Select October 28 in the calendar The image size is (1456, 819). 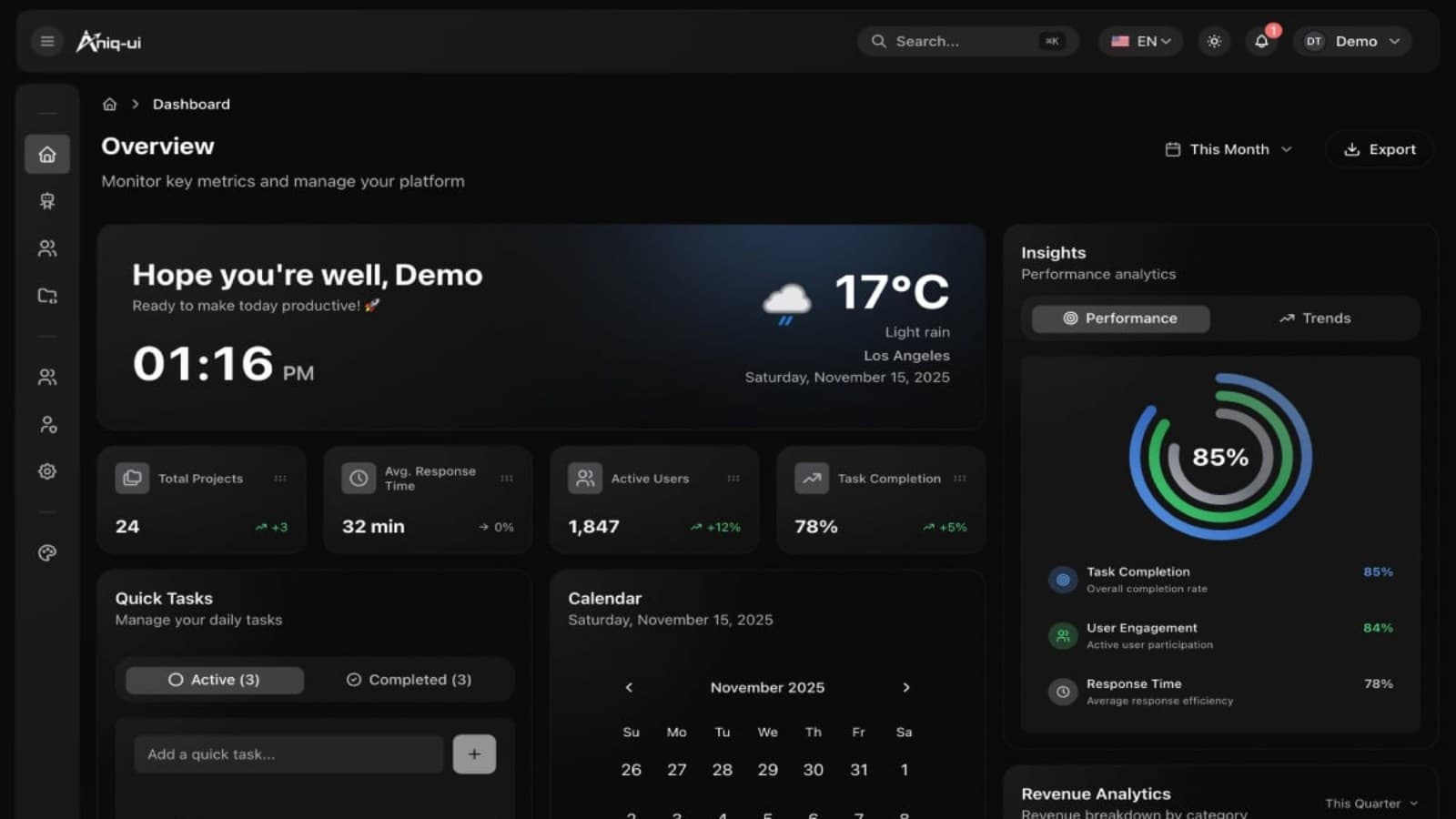723,770
